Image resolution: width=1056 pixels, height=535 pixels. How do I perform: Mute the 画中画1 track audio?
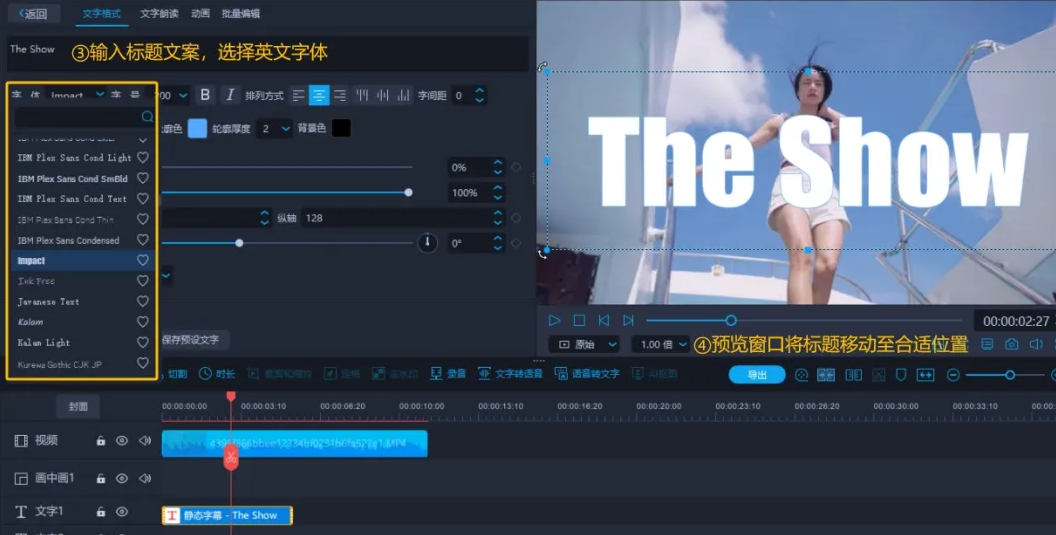(x=145, y=478)
